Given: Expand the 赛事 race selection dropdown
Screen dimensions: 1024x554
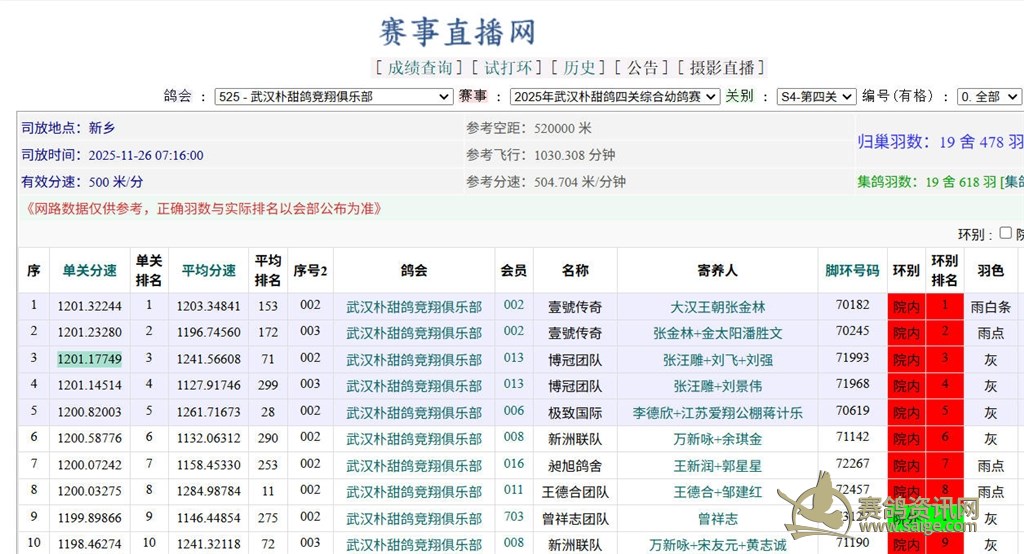Looking at the screenshot, I should click(x=614, y=97).
